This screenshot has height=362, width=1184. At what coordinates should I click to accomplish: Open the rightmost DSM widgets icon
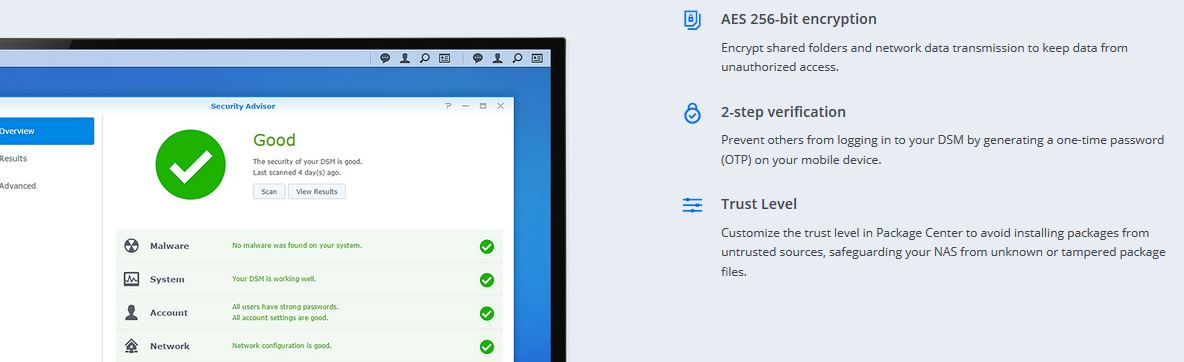click(537, 57)
